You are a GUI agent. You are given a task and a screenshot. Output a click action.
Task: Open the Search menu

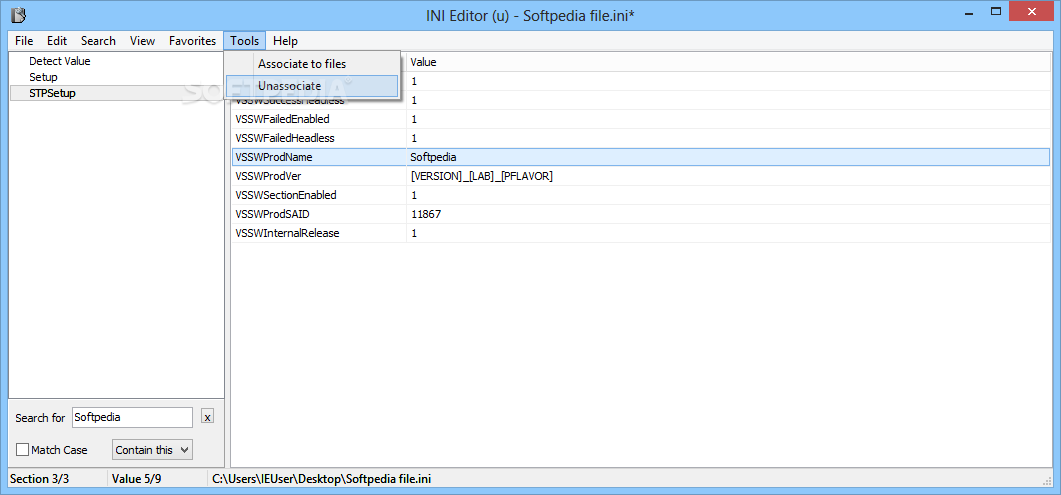[98, 41]
